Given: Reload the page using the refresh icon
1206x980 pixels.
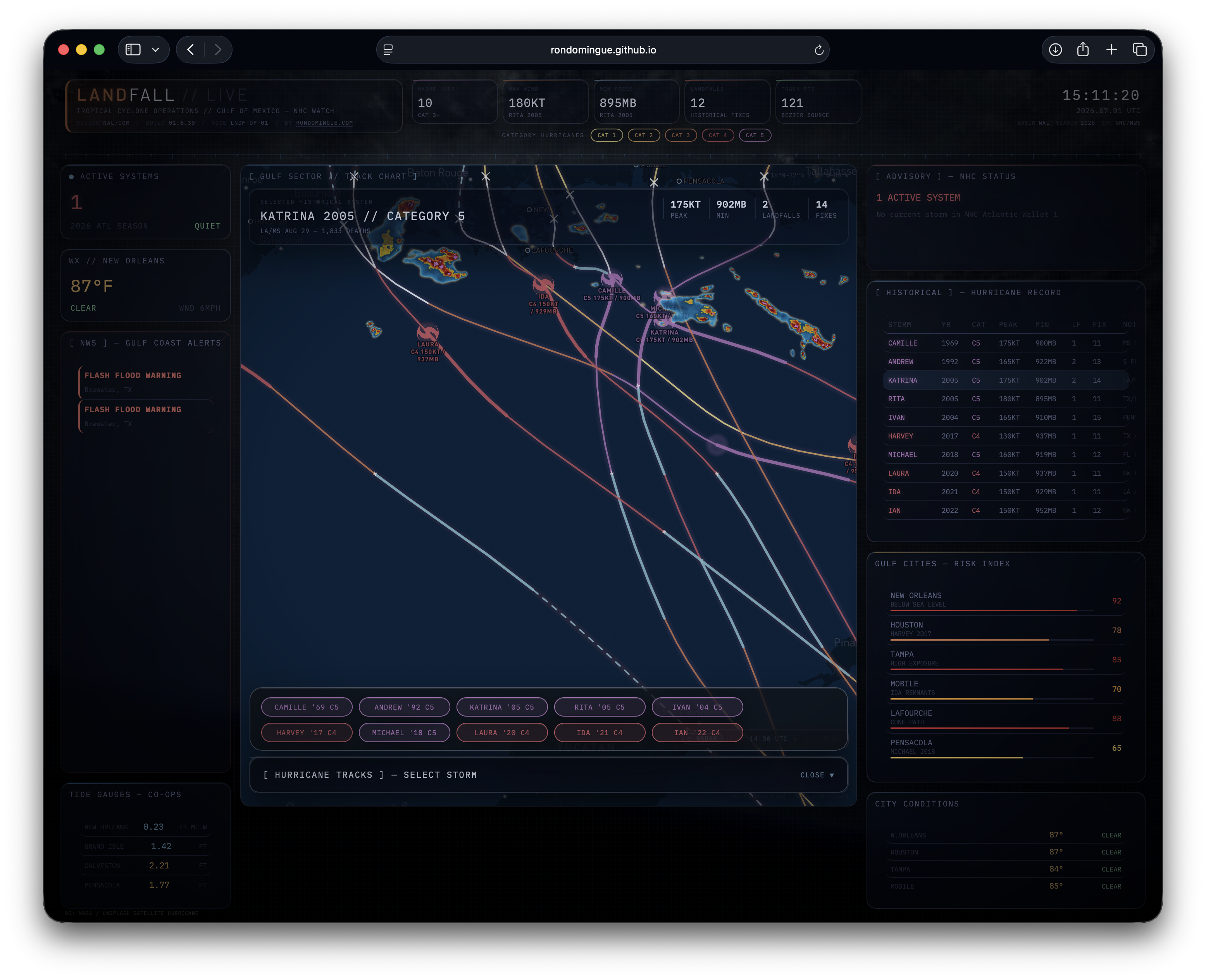Looking at the screenshot, I should click(818, 50).
